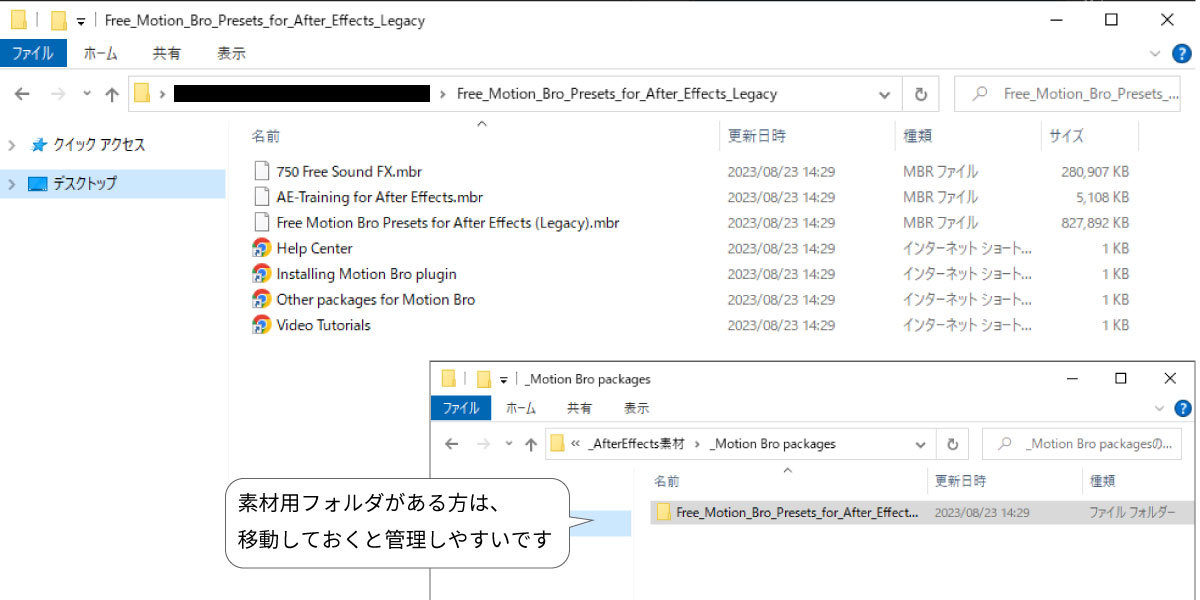Click the folder icon in main address bar
This screenshot has height=600, width=1200.
pos(142,94)
